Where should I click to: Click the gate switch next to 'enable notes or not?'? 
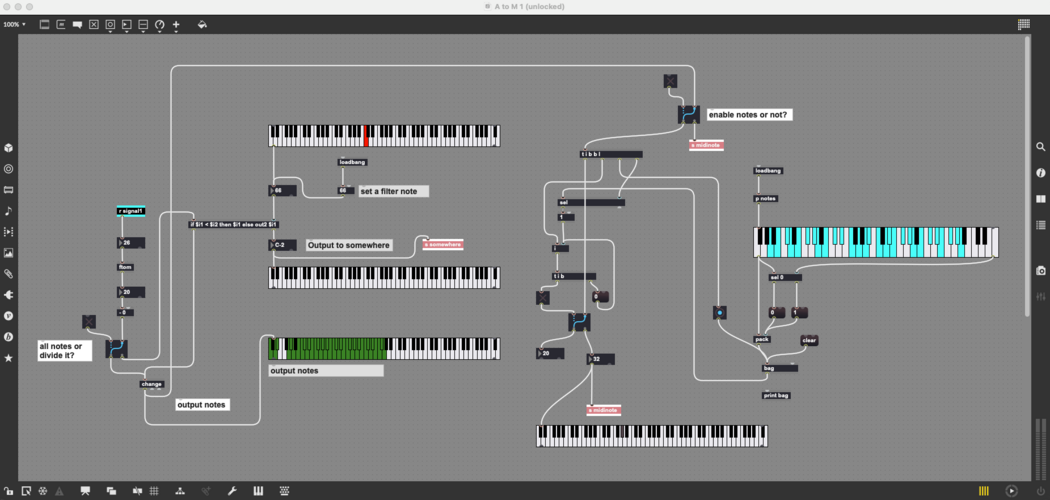688,114
